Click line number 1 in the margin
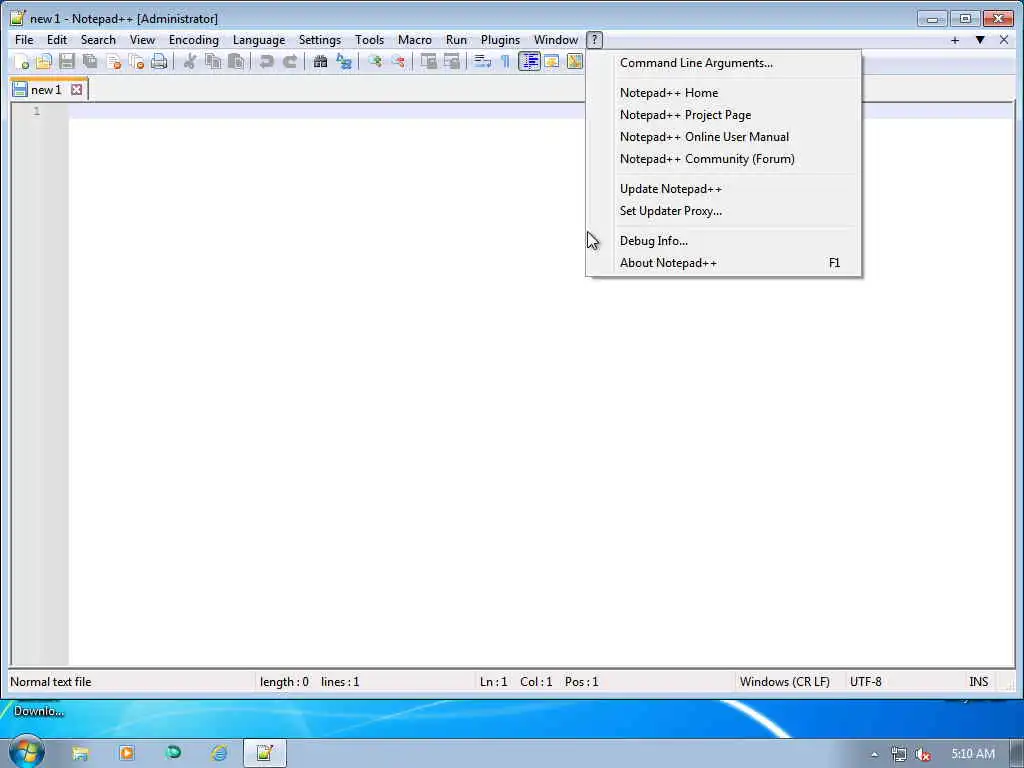1024x768 pixels. (37, 111)
